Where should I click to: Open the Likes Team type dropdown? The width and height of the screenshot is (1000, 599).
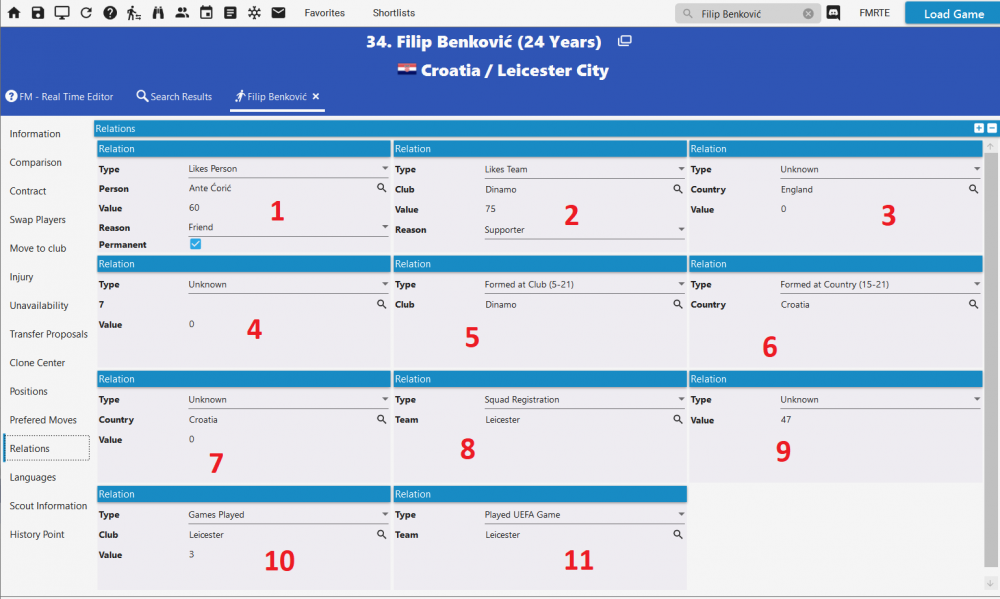[585, 170]
